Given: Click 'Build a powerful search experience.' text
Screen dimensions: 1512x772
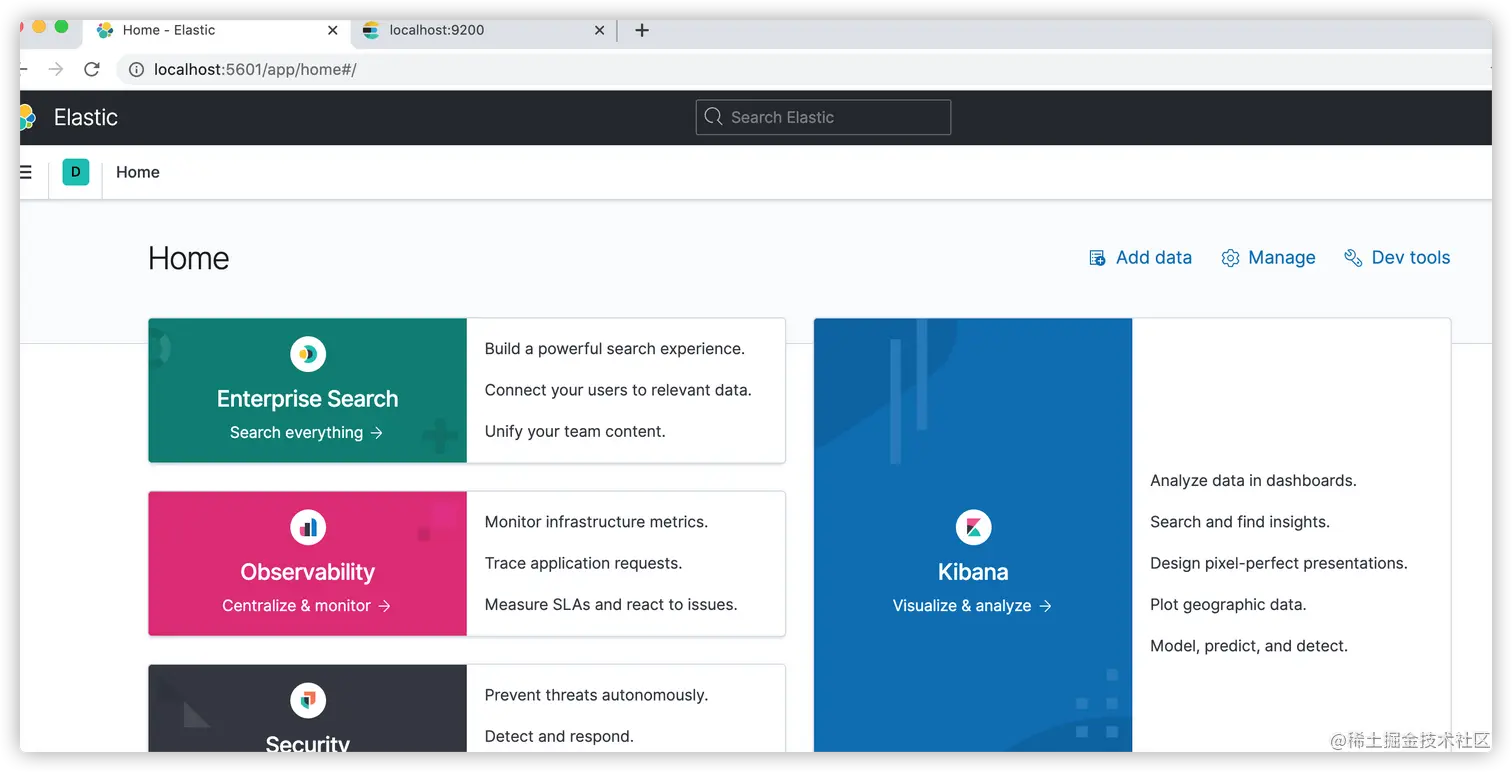Looking at the screenshot, I should [615, 349].
